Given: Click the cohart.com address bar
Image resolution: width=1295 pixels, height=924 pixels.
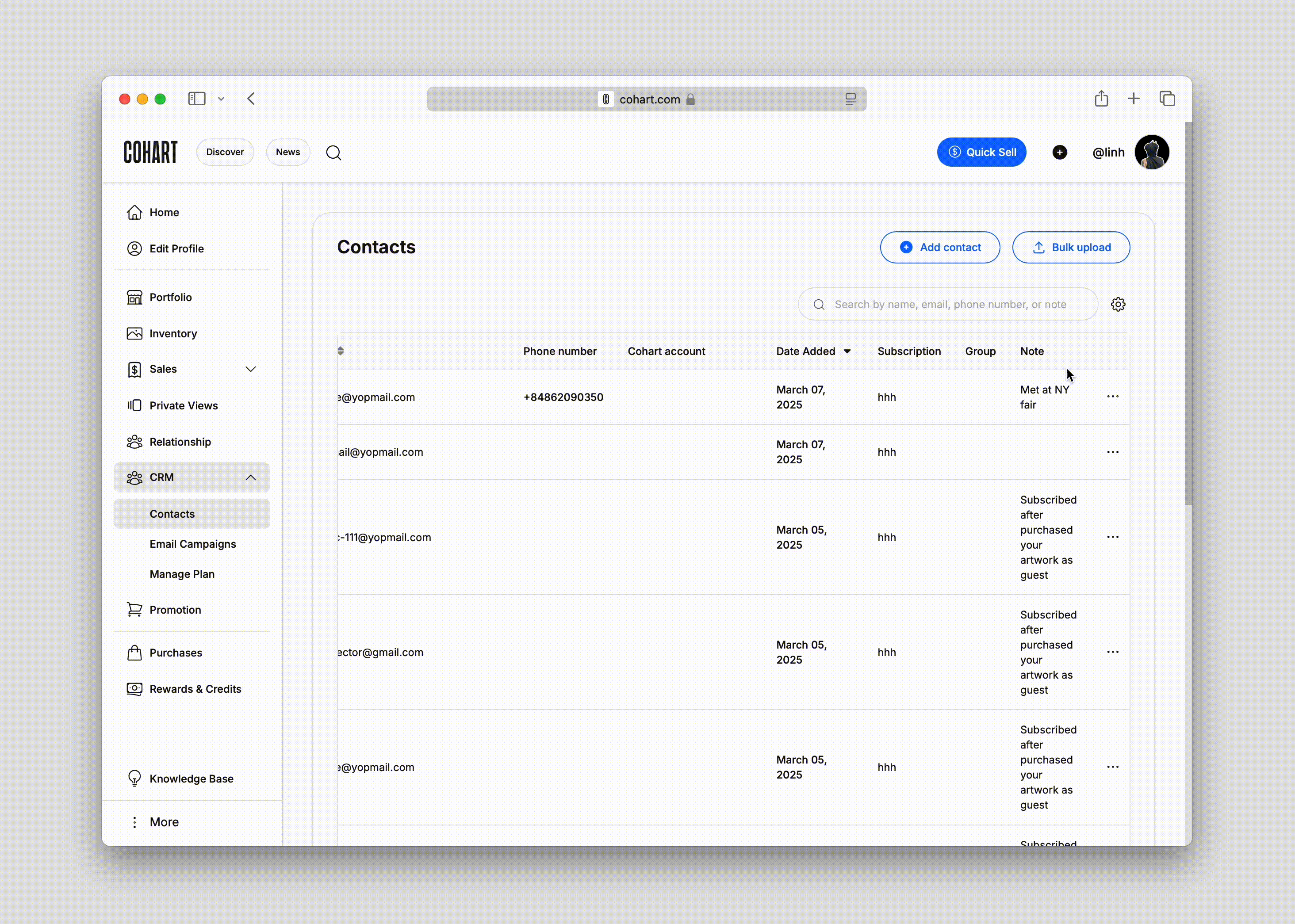Looking at the screenshot, I should click(647, 99).
